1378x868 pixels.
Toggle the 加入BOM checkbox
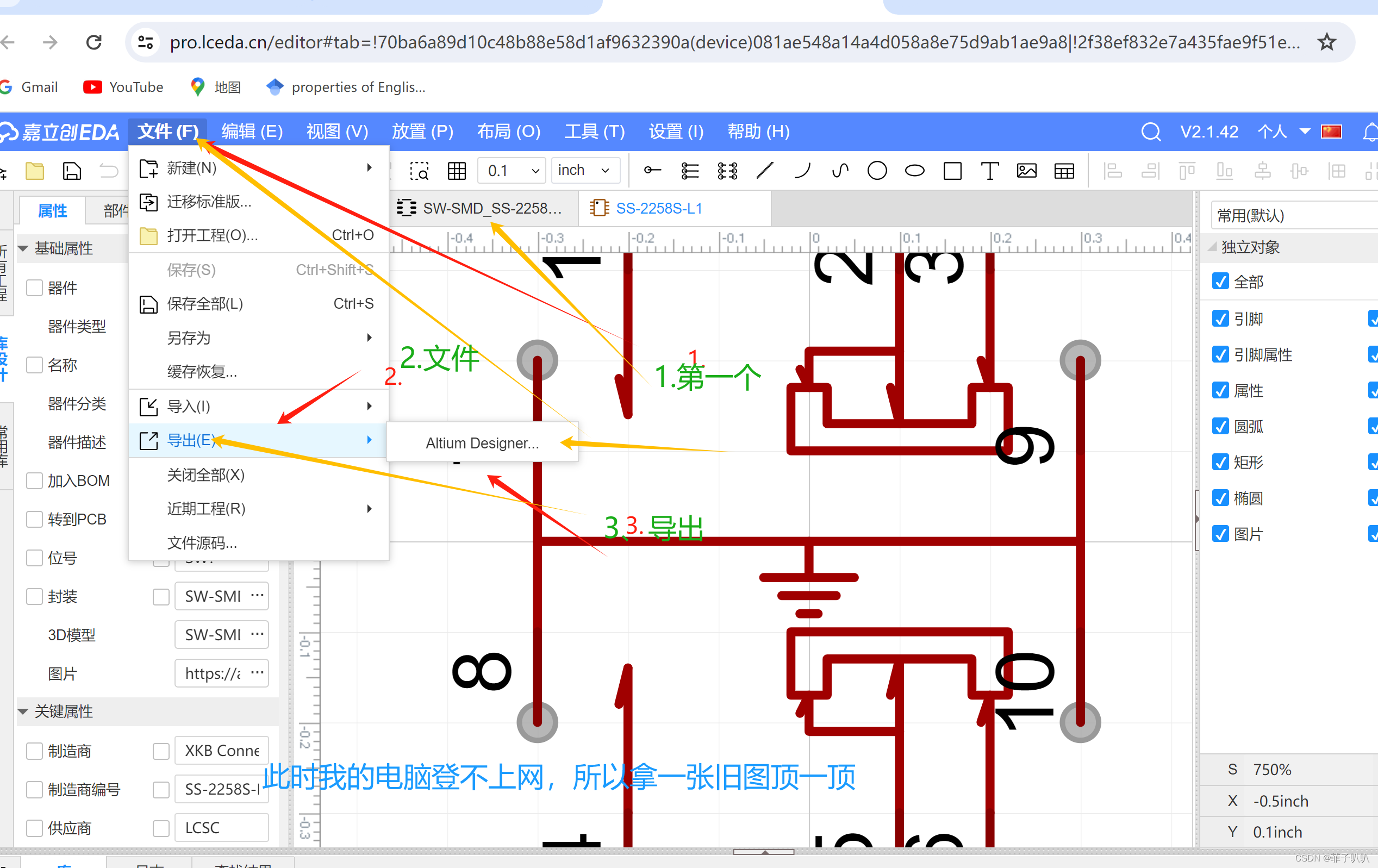[x=35, y=480]
